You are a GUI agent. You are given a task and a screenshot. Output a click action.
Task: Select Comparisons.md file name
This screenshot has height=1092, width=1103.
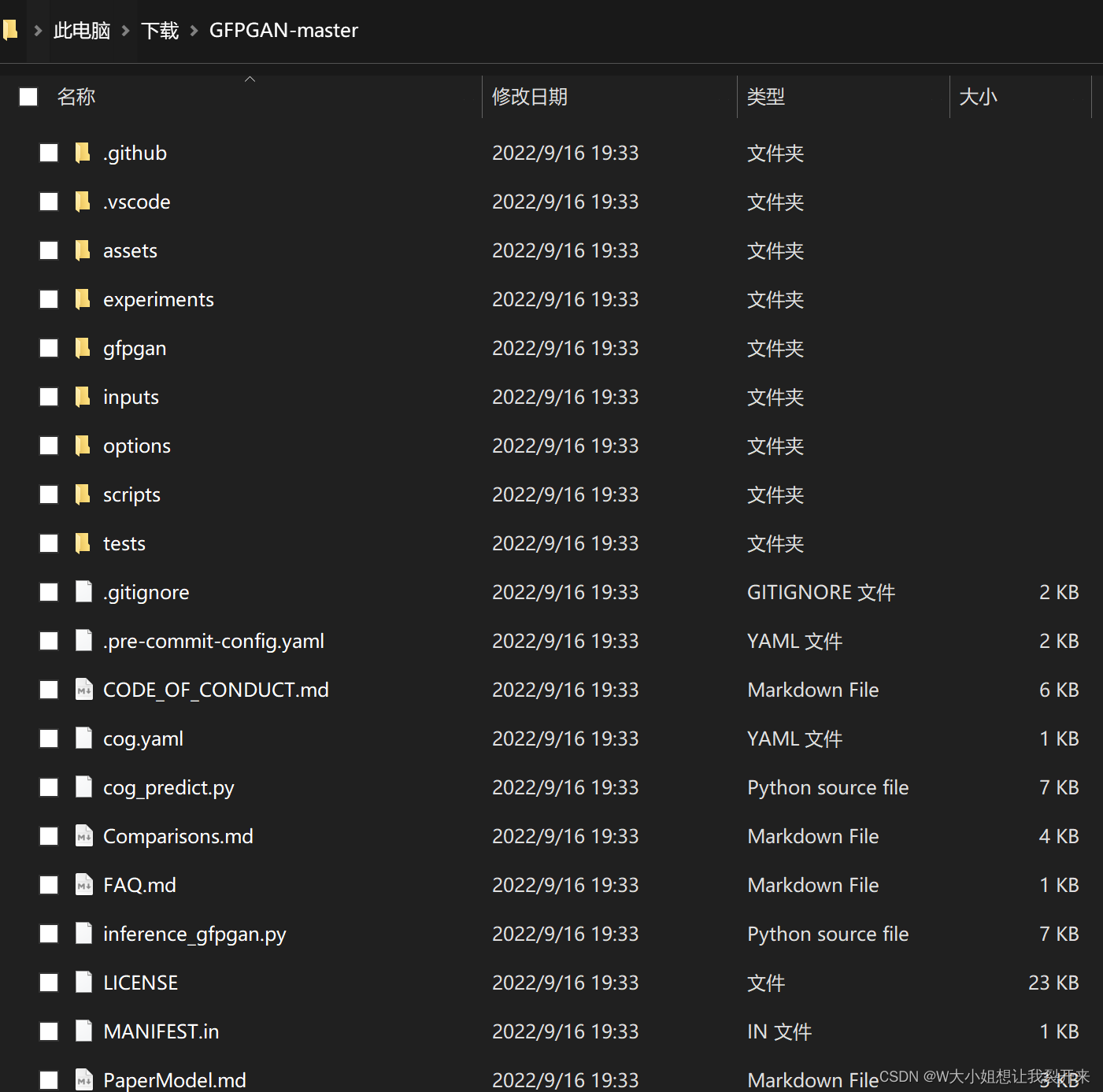178,836
